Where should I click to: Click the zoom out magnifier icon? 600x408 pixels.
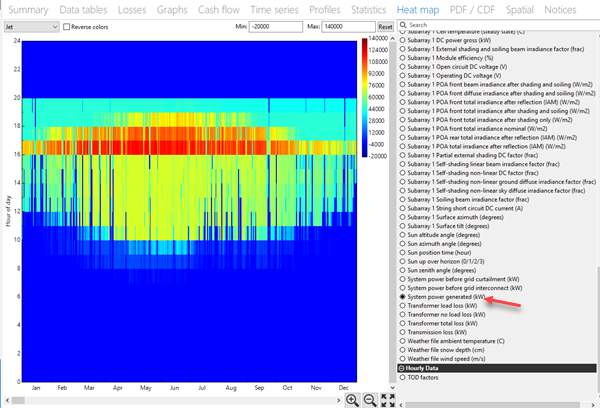[371, 400]
